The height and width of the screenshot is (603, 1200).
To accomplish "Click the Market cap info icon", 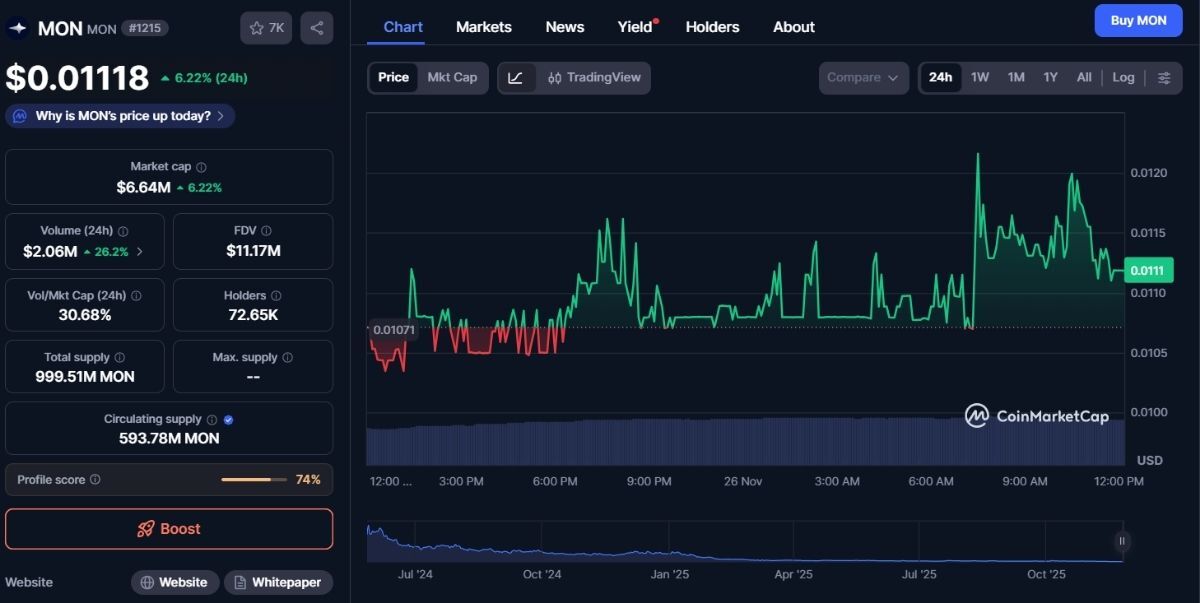I will pyautogui.click(x=201, y=167).
